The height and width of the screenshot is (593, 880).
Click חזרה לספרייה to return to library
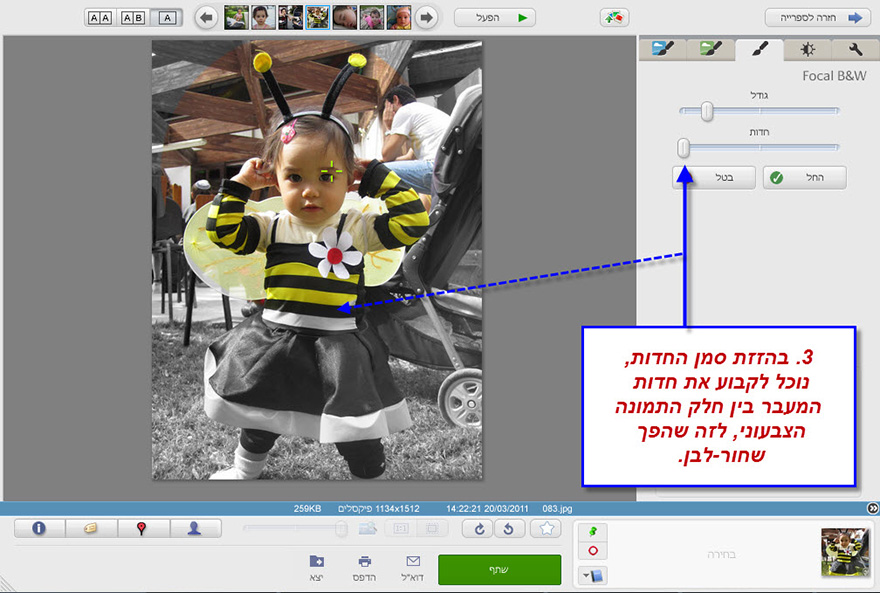pyautogui.click(x=816, y=16)
